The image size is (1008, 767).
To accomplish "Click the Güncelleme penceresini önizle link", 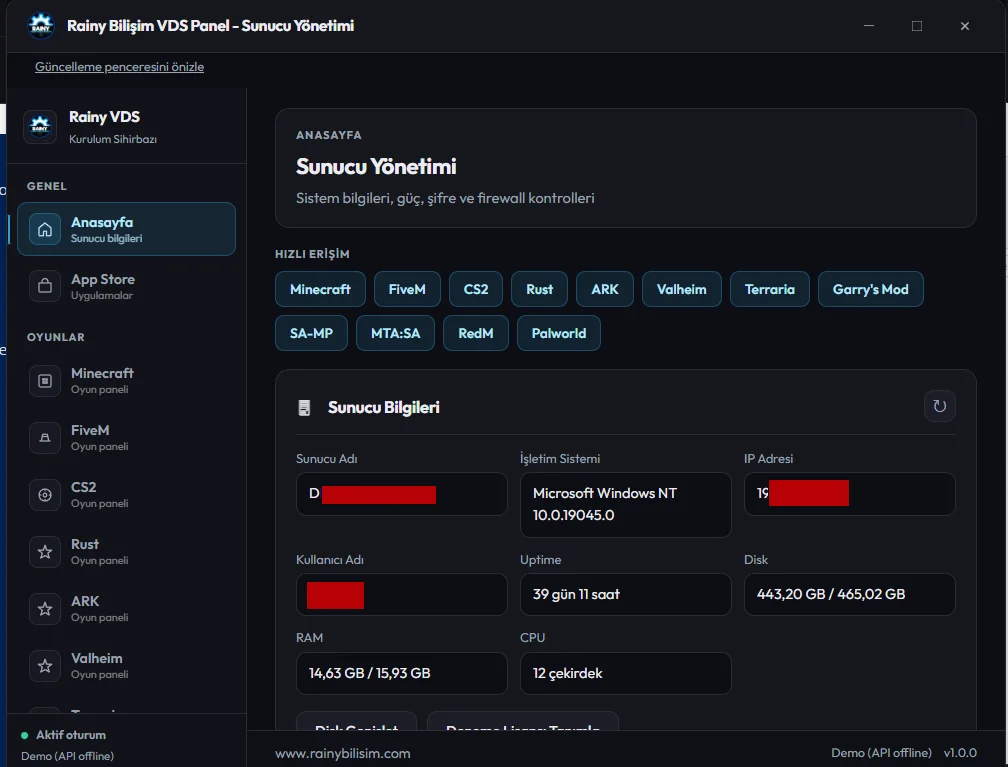I will 120,67.
